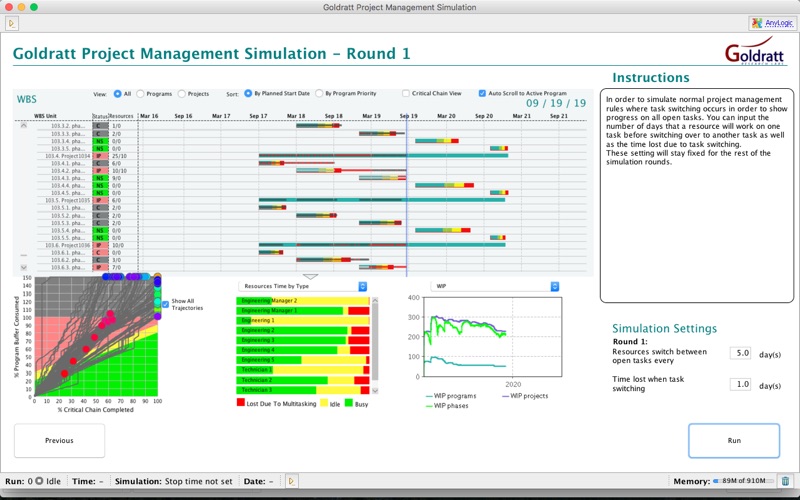Click WIP programs legend entry

[451, 396]
